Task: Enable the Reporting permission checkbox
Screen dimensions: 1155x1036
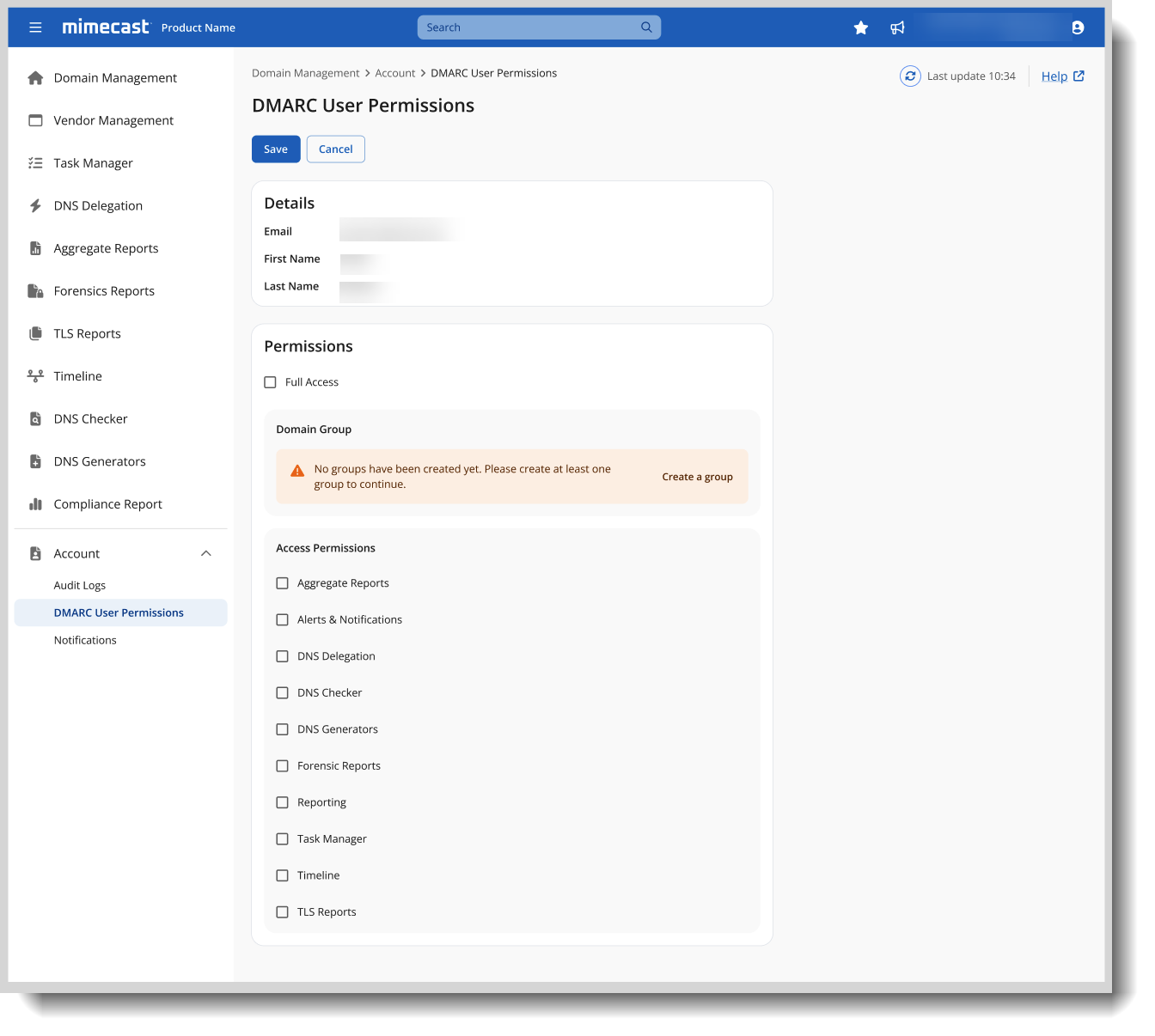Action: click(282, 802)
